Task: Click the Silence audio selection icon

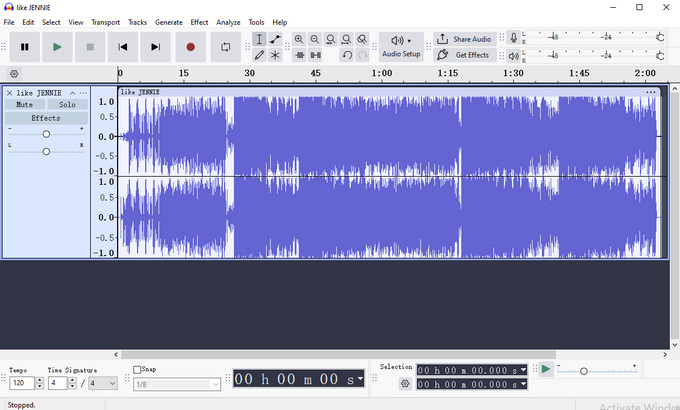Action: pos(316,55)
